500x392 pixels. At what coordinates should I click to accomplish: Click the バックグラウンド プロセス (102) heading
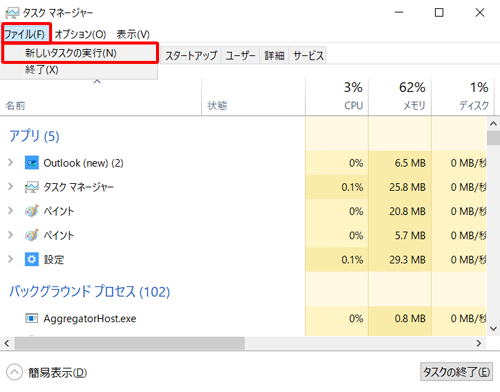pyautogui.click(x=89, y=291)
